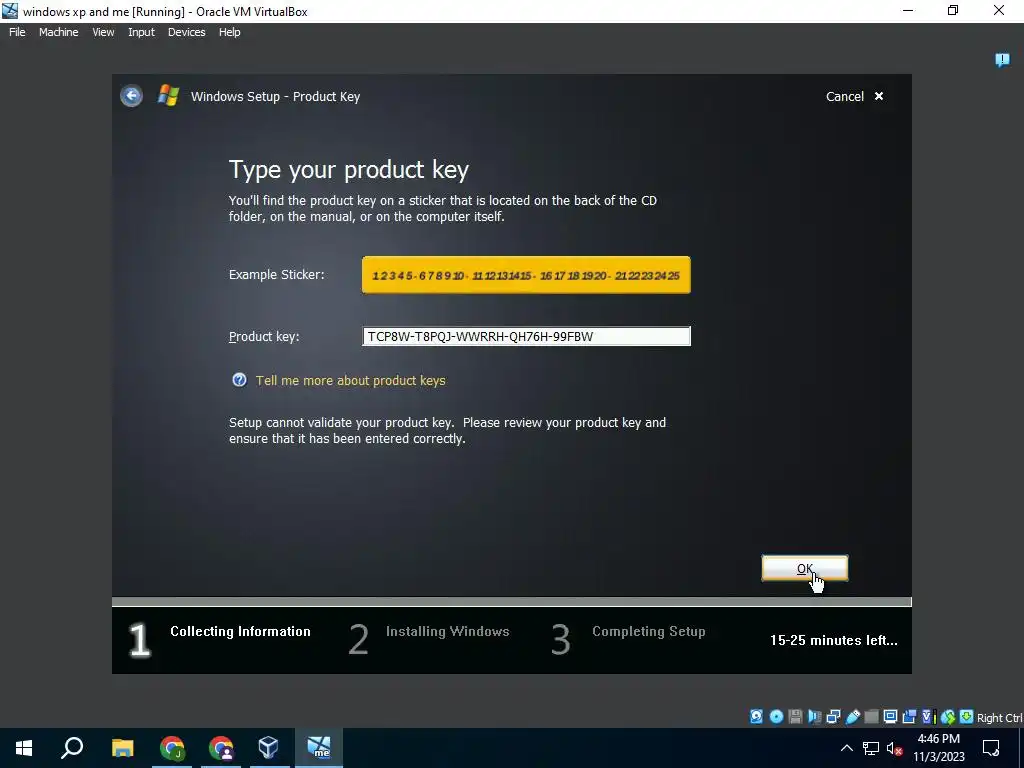The image size is (1024, 768).
Task: Confirm product key with OK button
Action: [x=805, y=568]
